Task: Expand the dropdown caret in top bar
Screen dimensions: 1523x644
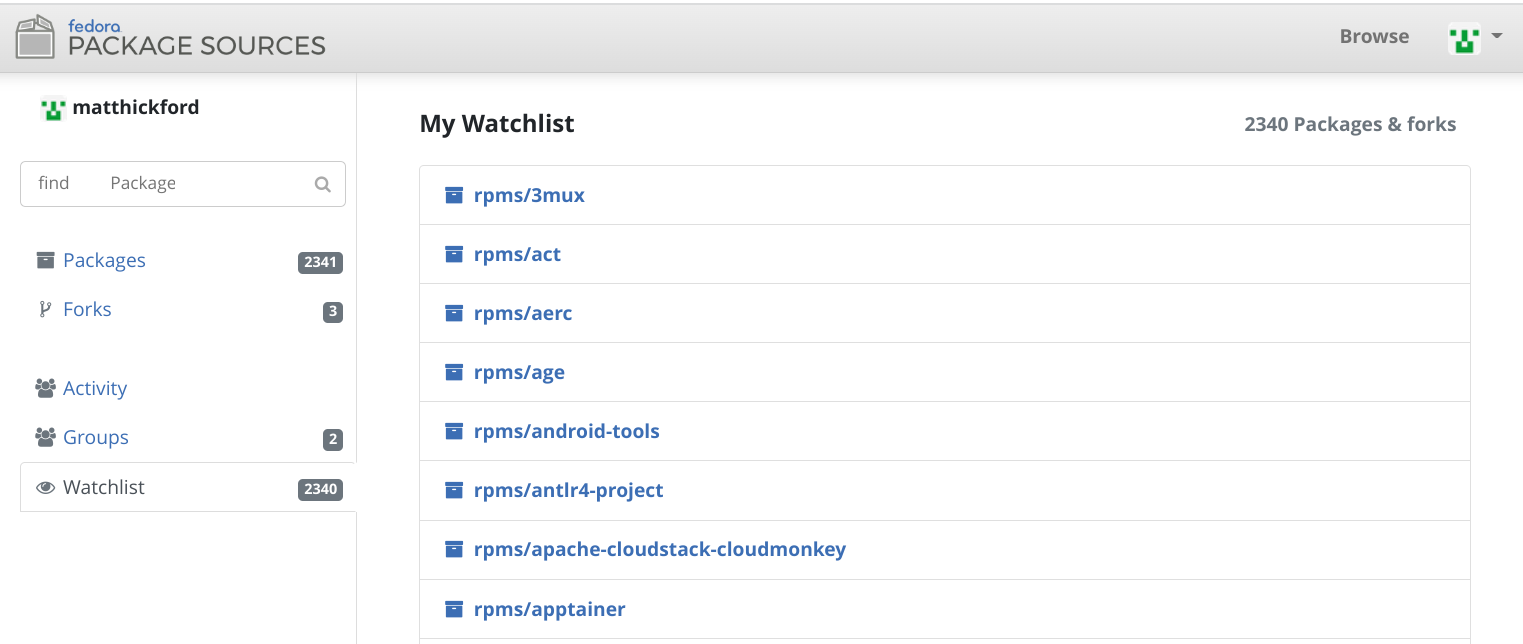Action: 1497,37
